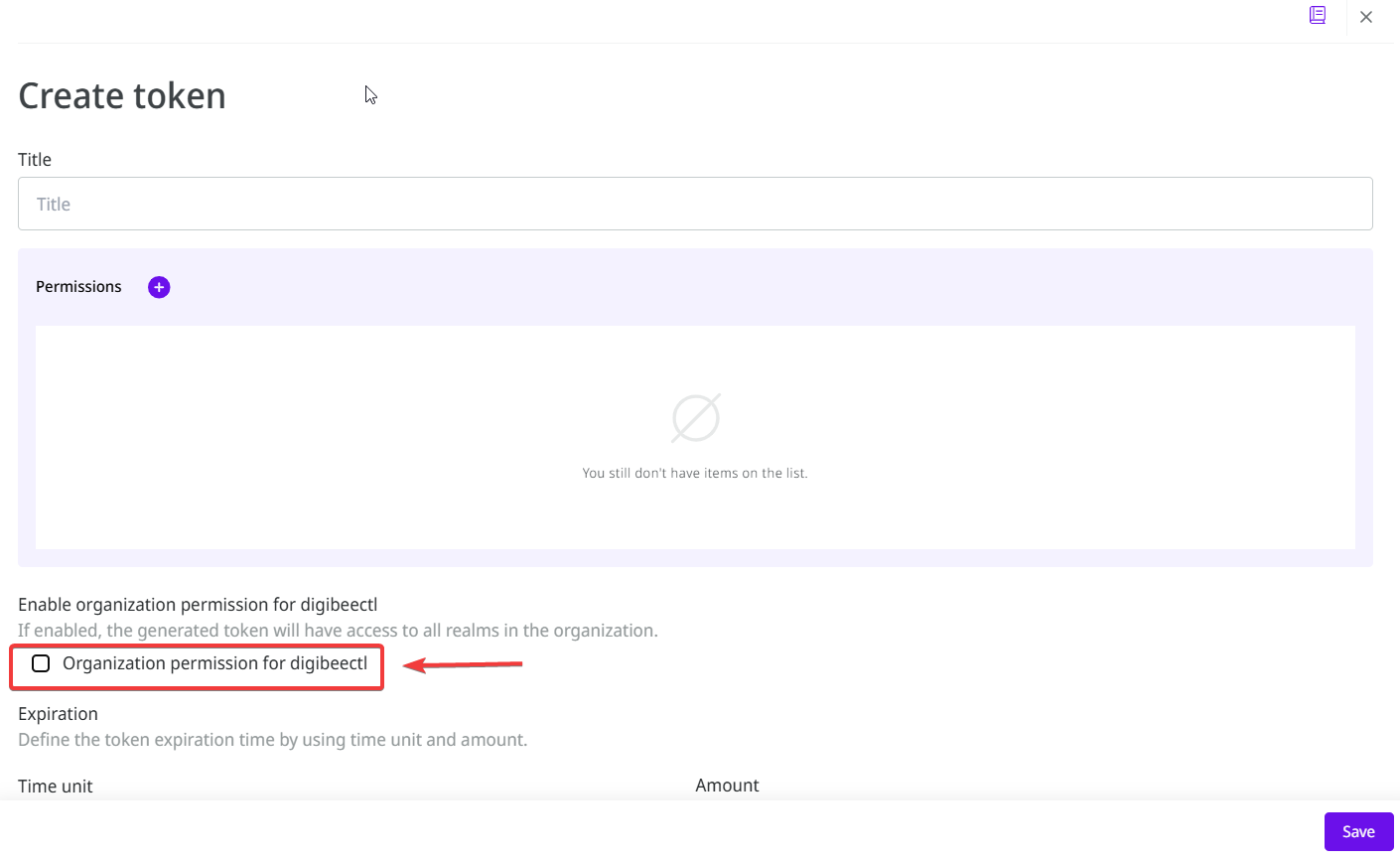Click the Create token heading
The height and width of the screenshot is (862, 1400).
point(122,96)
